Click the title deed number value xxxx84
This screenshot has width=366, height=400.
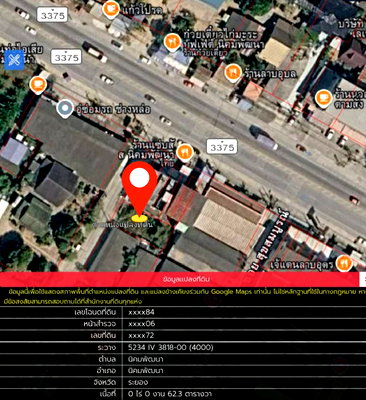[141, 312]
